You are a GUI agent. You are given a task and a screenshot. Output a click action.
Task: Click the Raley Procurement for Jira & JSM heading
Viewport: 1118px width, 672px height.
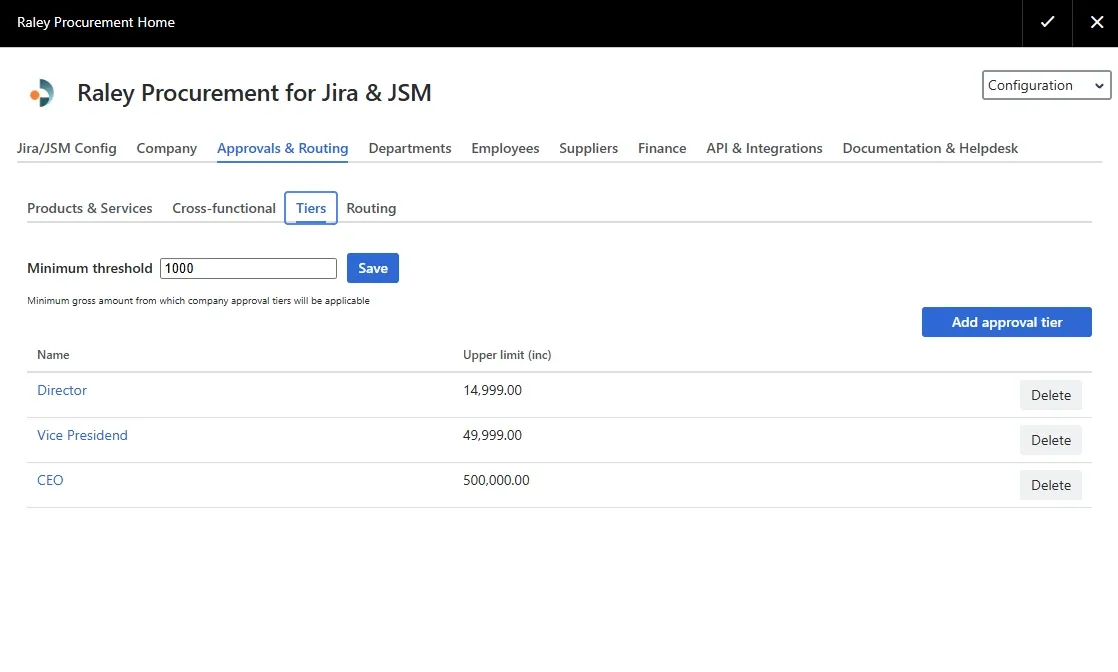[x=254, y=93]
